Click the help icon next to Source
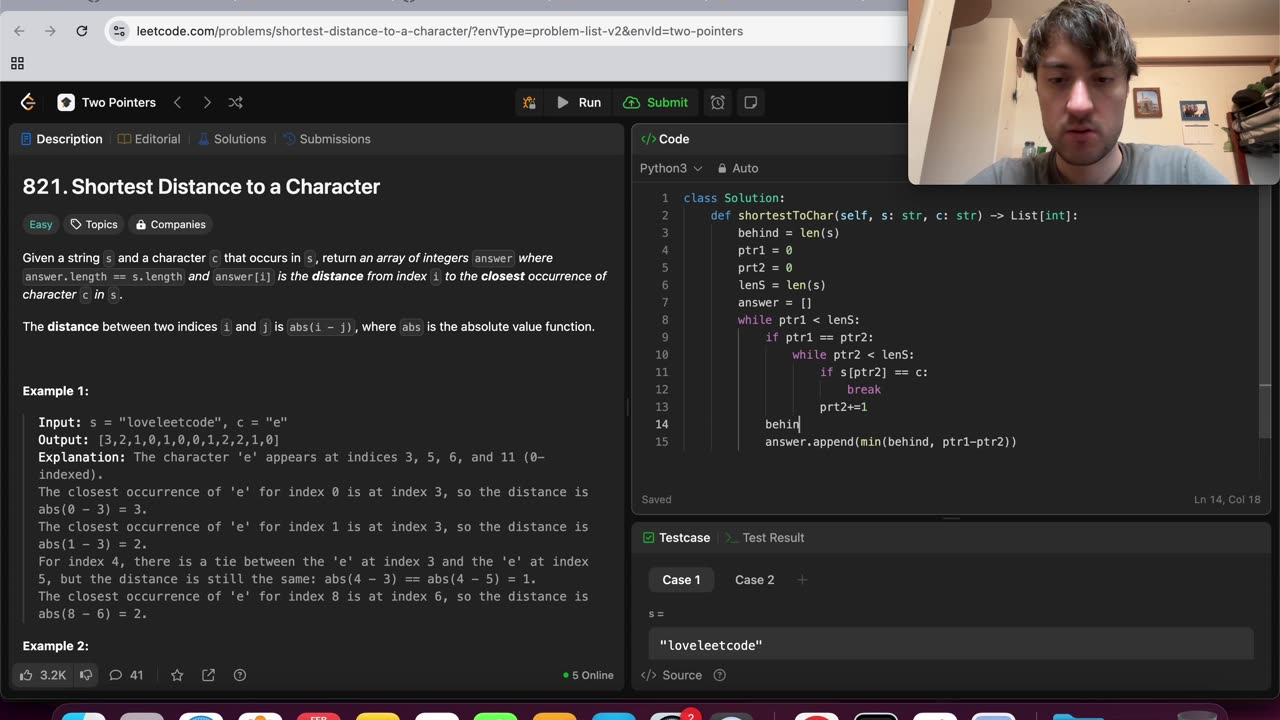Image resolution: width=1280 pixels, height=720 pixels. (719, 675)
